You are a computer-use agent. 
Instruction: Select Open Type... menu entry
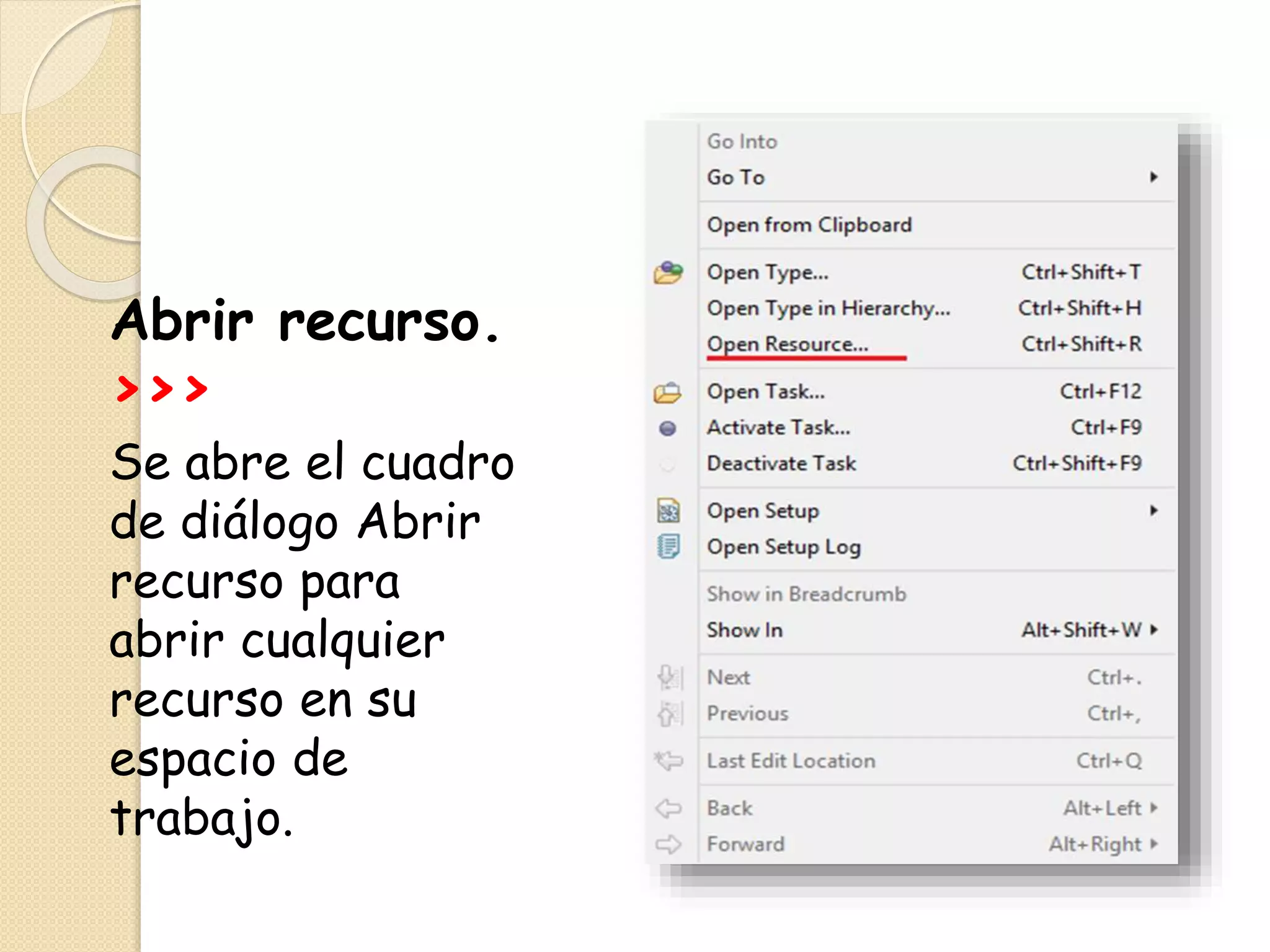[x=938, y=272]
